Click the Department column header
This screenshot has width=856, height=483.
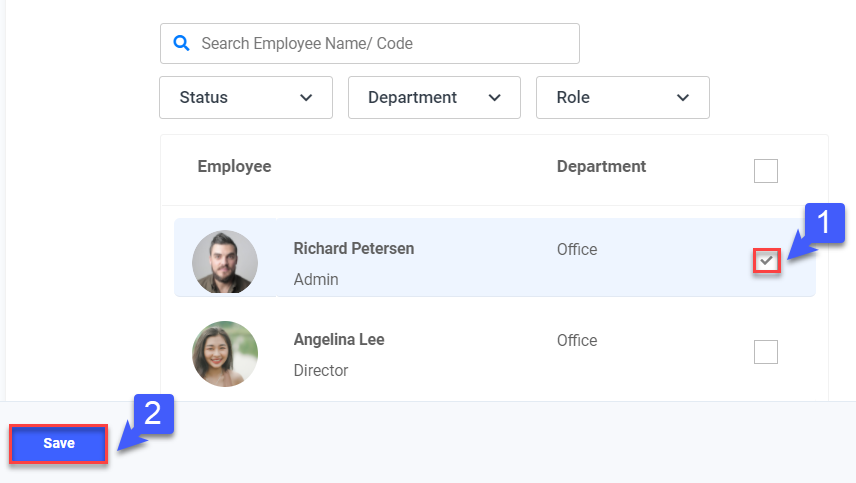601,167
